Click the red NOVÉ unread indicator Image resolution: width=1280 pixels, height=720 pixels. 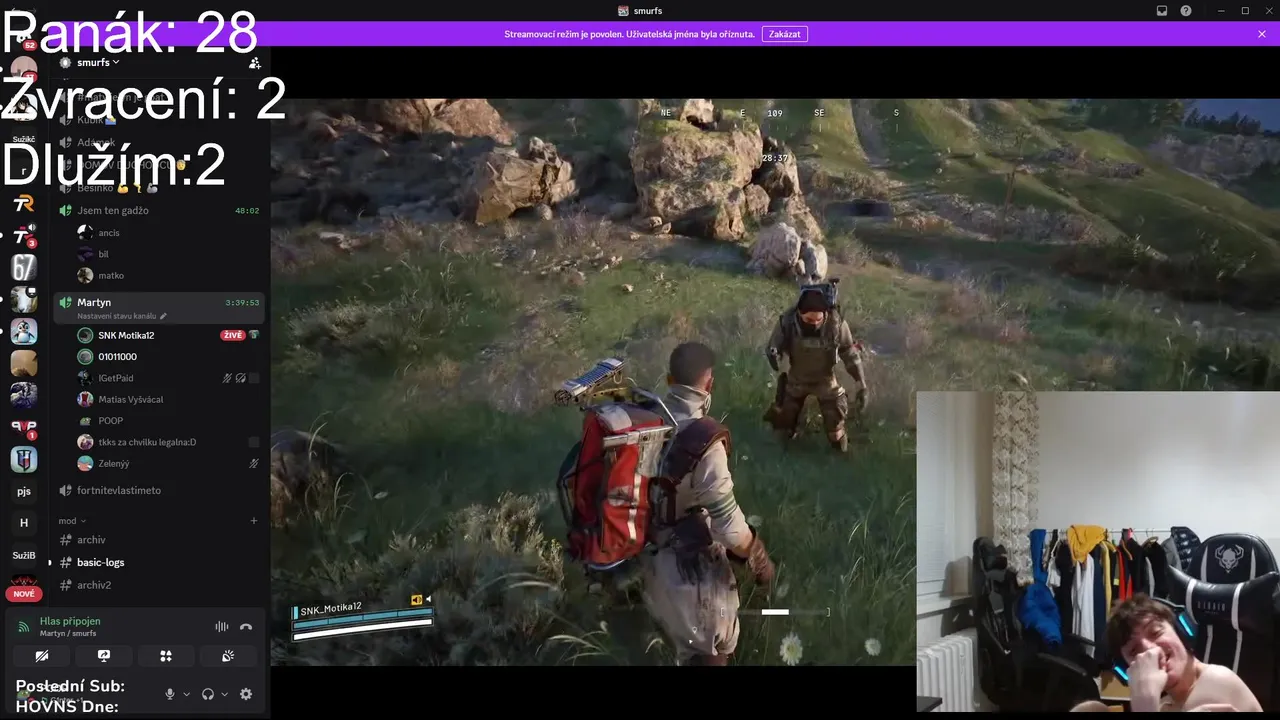[x=24, y=594]
